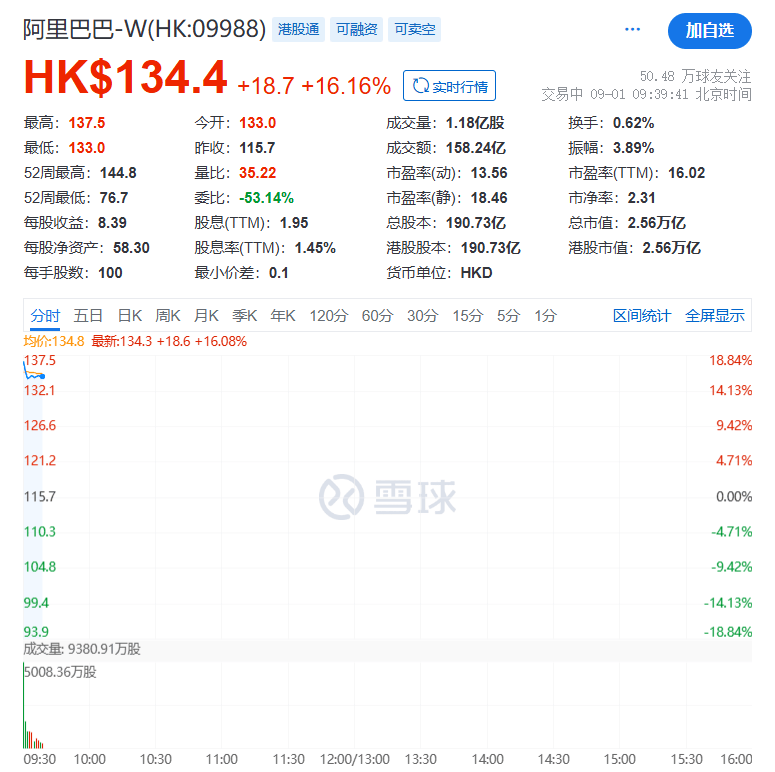
Task: Click the trading status timestamp 09-01 09:39:41
Action: [x=639, y=94]
